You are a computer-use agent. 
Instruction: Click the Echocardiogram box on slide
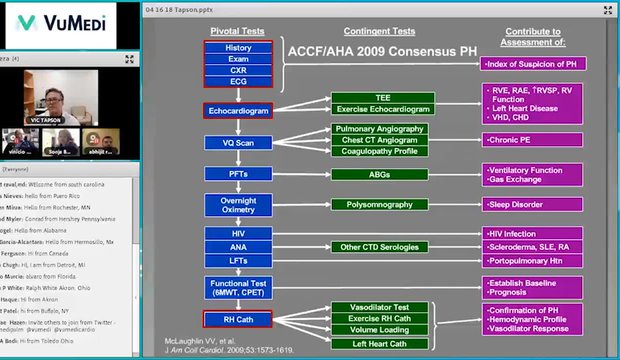[238, 111]
